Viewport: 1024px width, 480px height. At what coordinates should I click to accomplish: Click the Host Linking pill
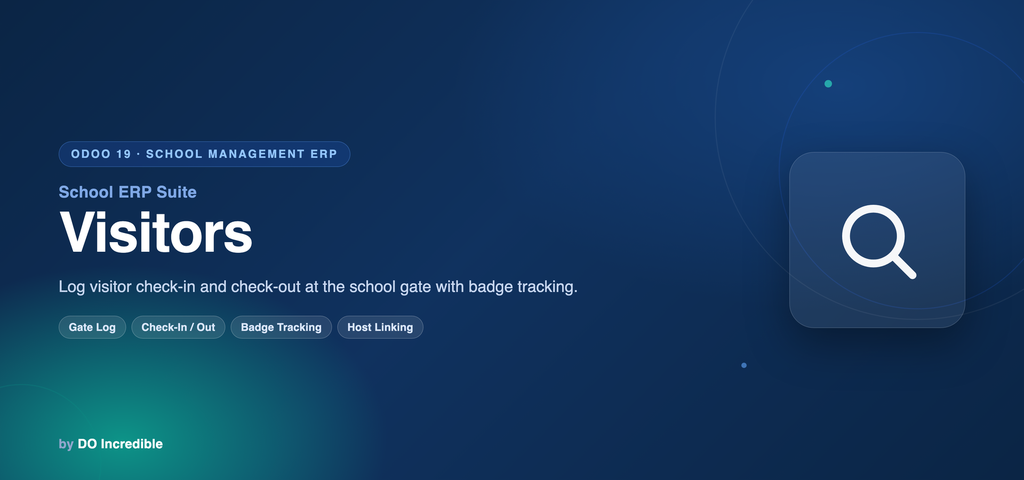pos(380,327)
